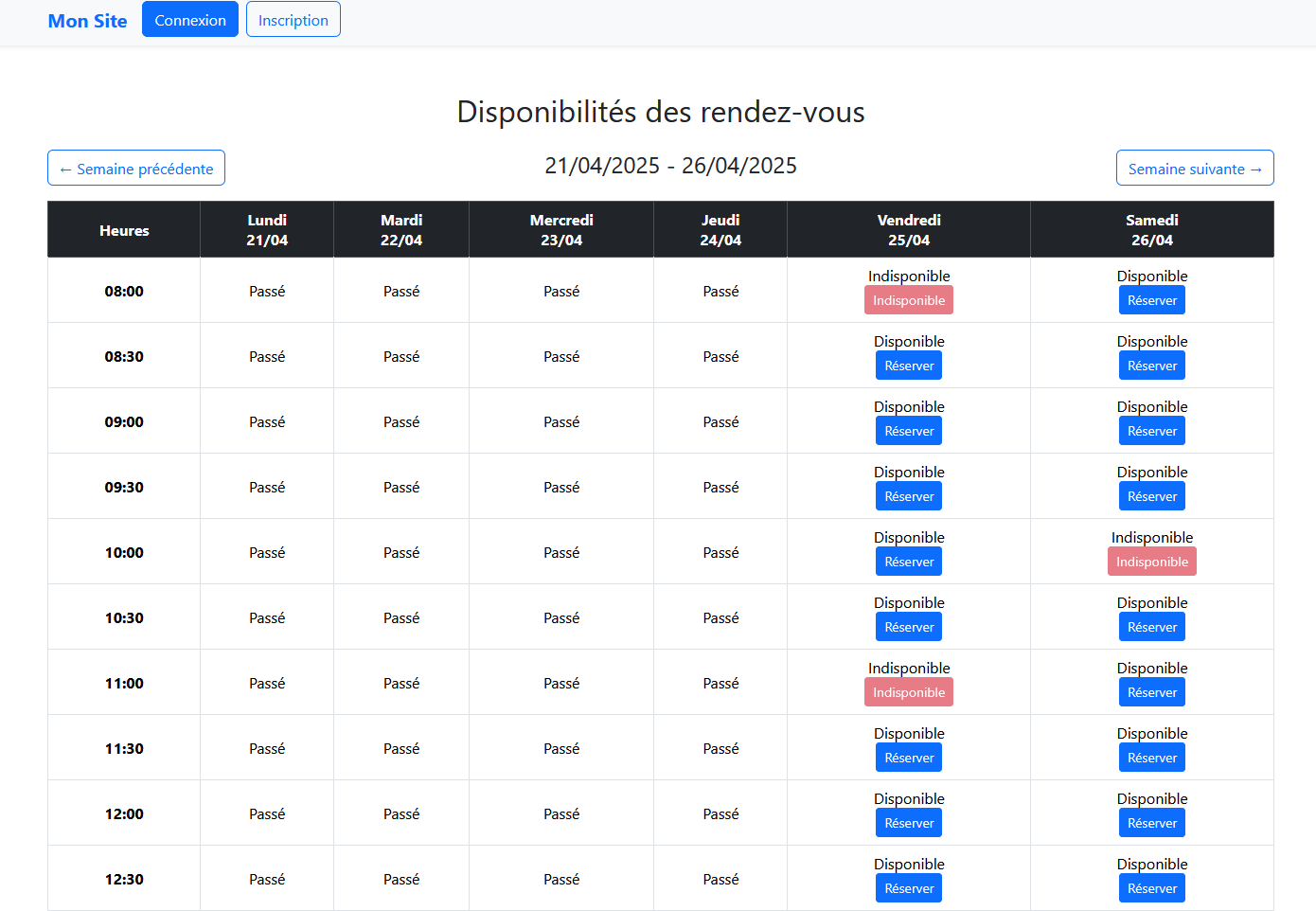
Task: Click the Mon Site brand link
Action: click(87, 21)
